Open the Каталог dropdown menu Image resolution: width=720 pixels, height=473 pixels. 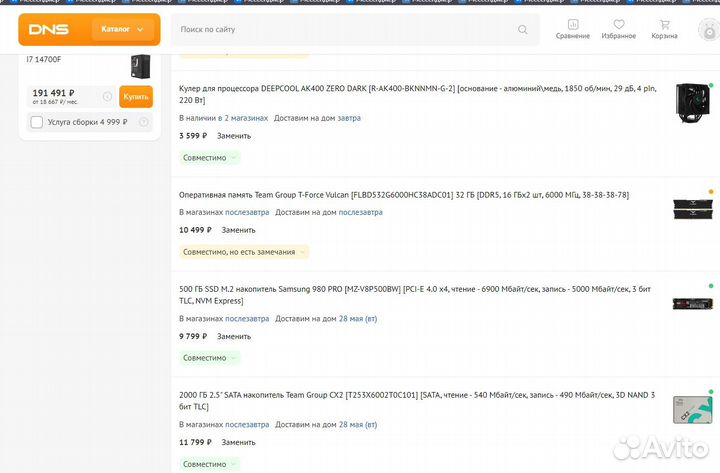coord(122,29)
